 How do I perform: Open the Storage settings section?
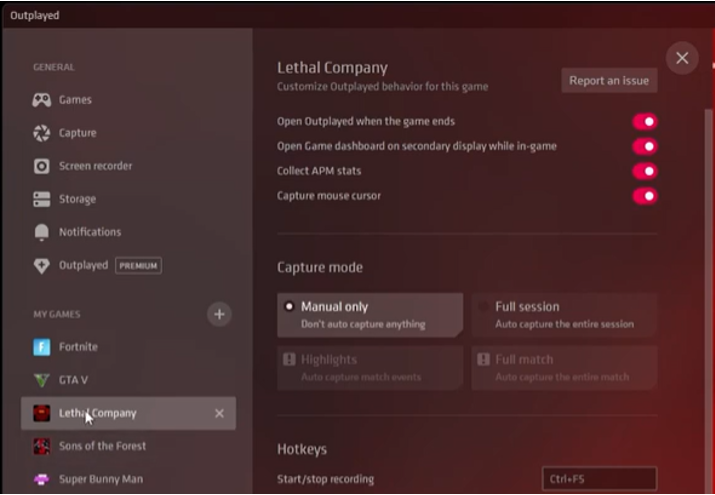point(129,199)
